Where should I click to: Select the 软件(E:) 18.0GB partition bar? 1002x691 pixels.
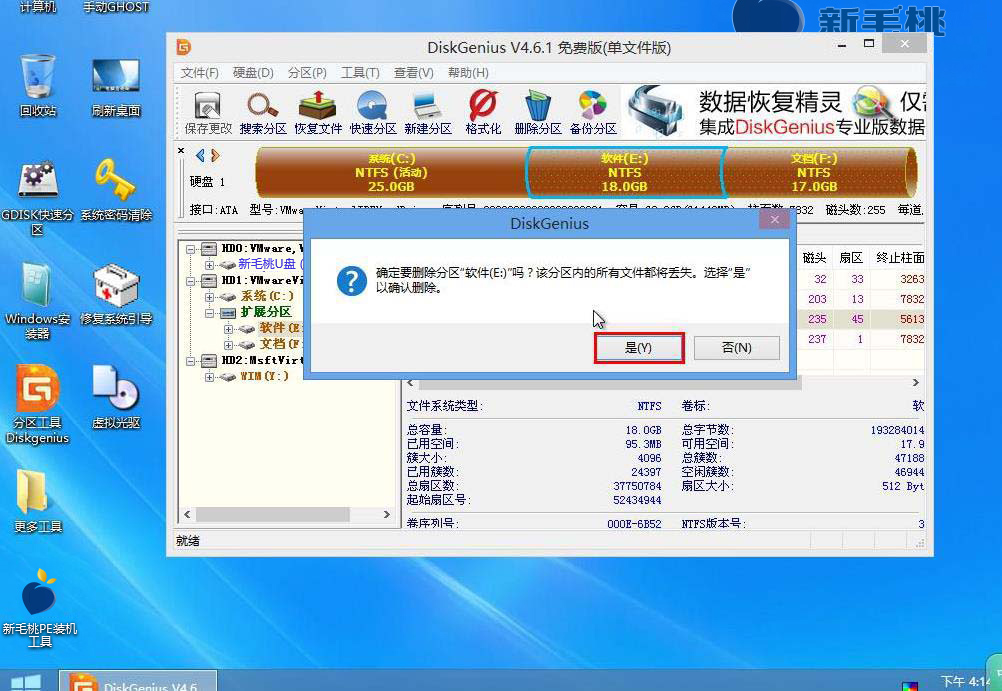click(624, 172)
